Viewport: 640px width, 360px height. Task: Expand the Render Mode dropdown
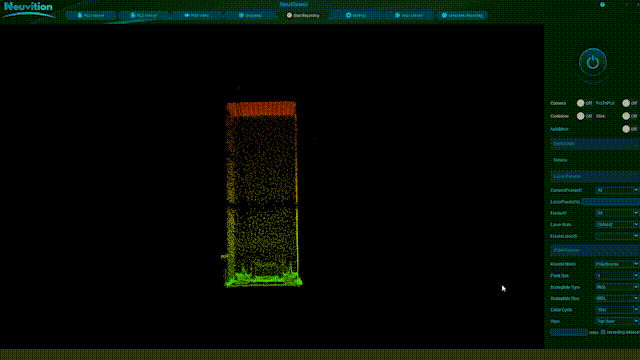(x=617, y=264)
